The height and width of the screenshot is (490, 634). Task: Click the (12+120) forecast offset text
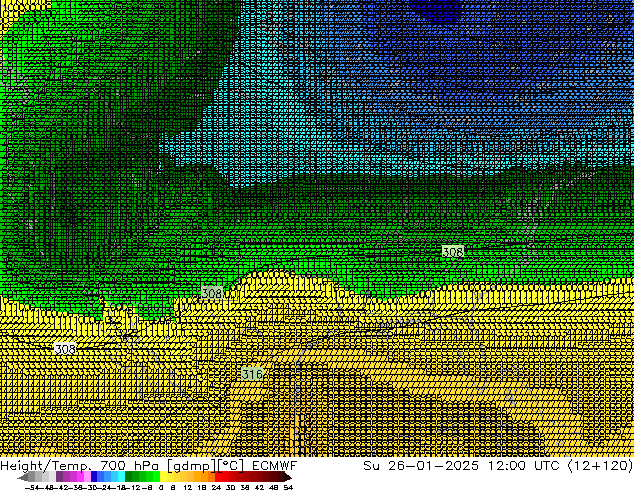600,466
